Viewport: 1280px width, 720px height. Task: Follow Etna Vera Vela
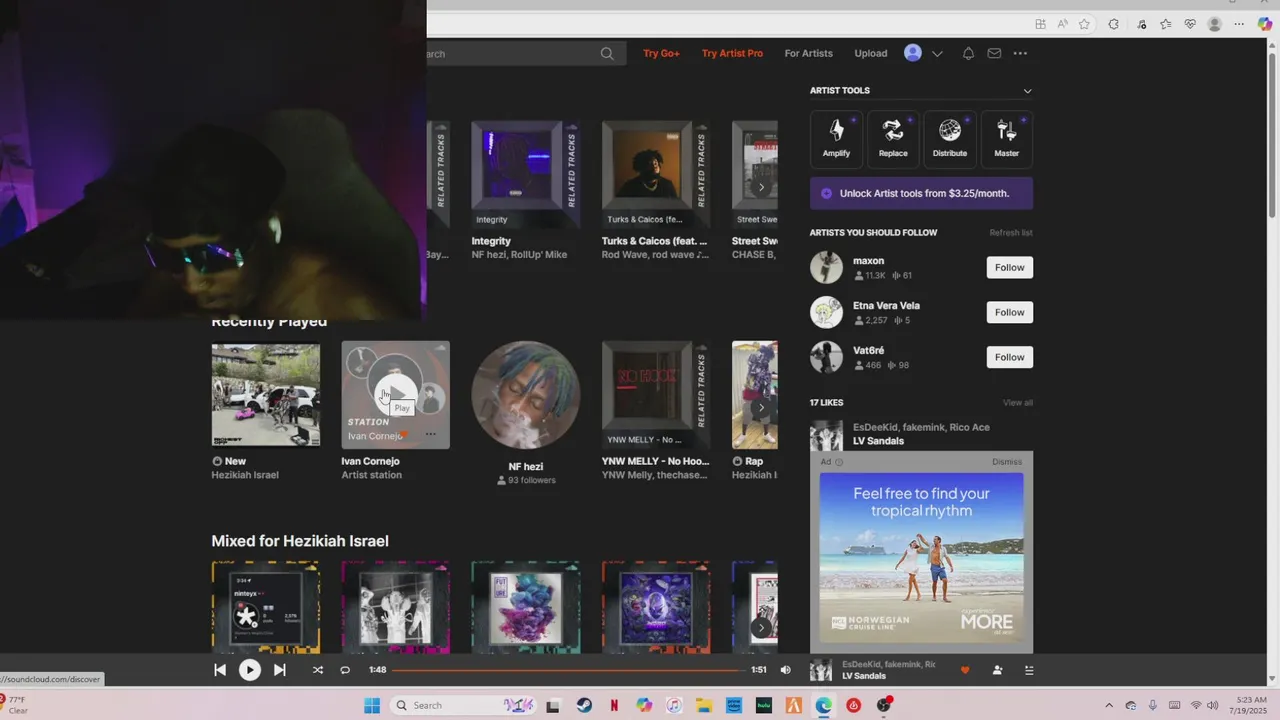coord(1009,312)
